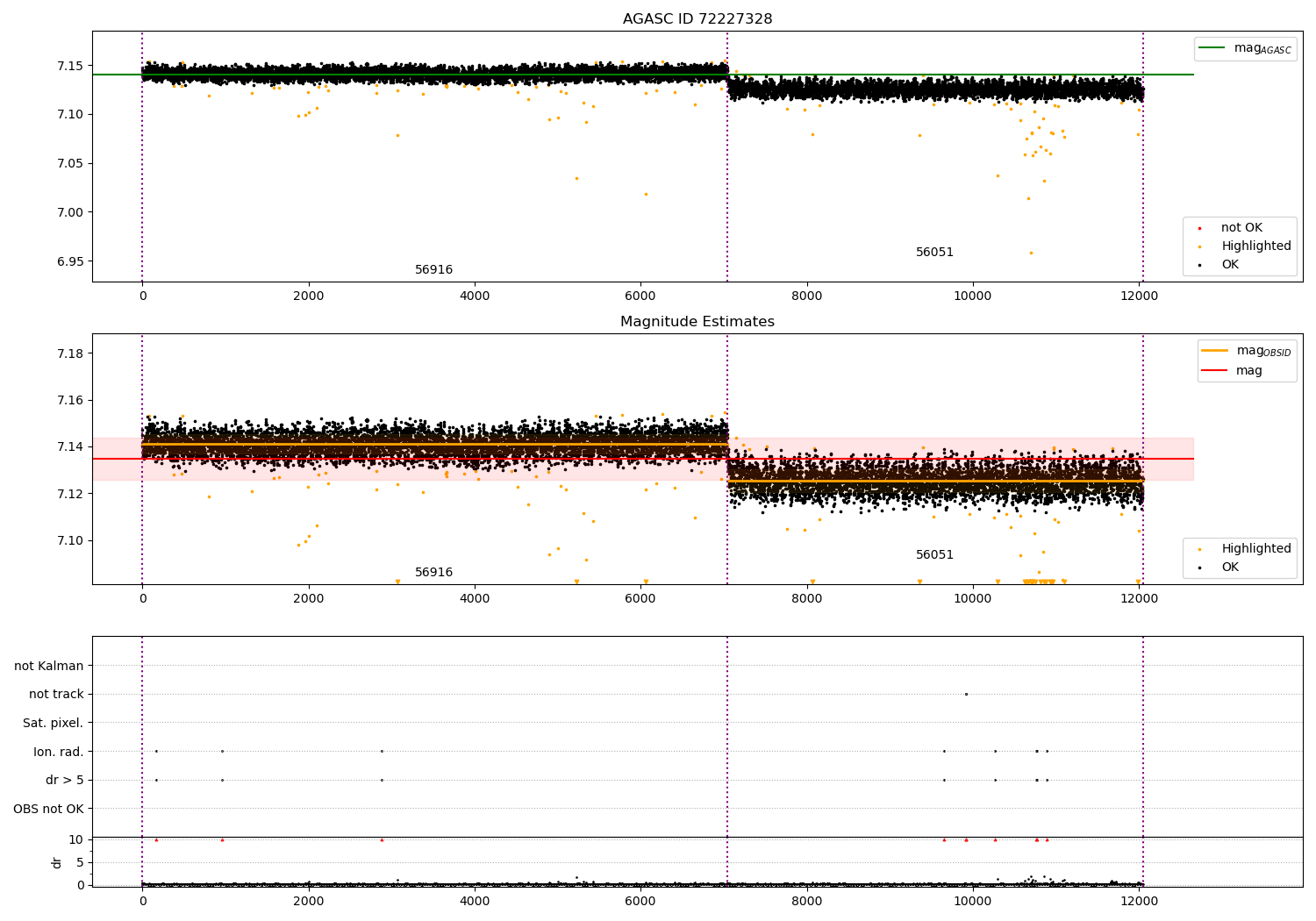Click the 7.12 y-axis tick of the middle plot
The image size is (1316, 921).
[71, 494]
